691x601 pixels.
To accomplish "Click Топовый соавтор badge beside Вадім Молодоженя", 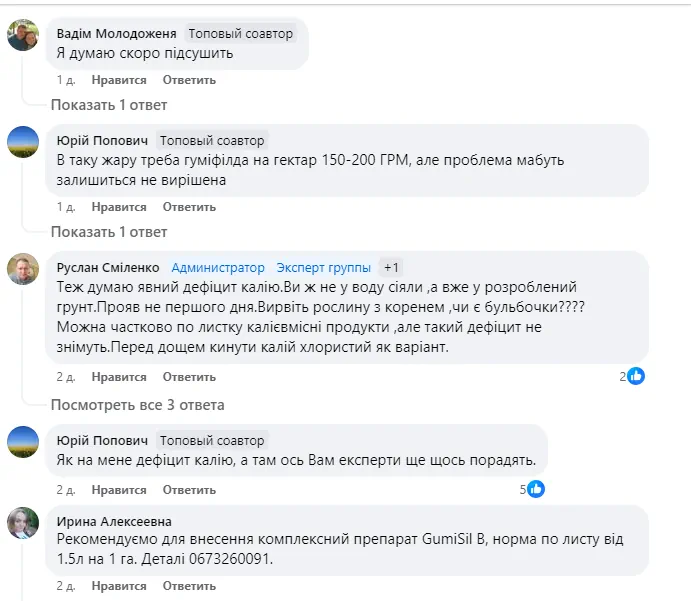I will pos(241,34).
